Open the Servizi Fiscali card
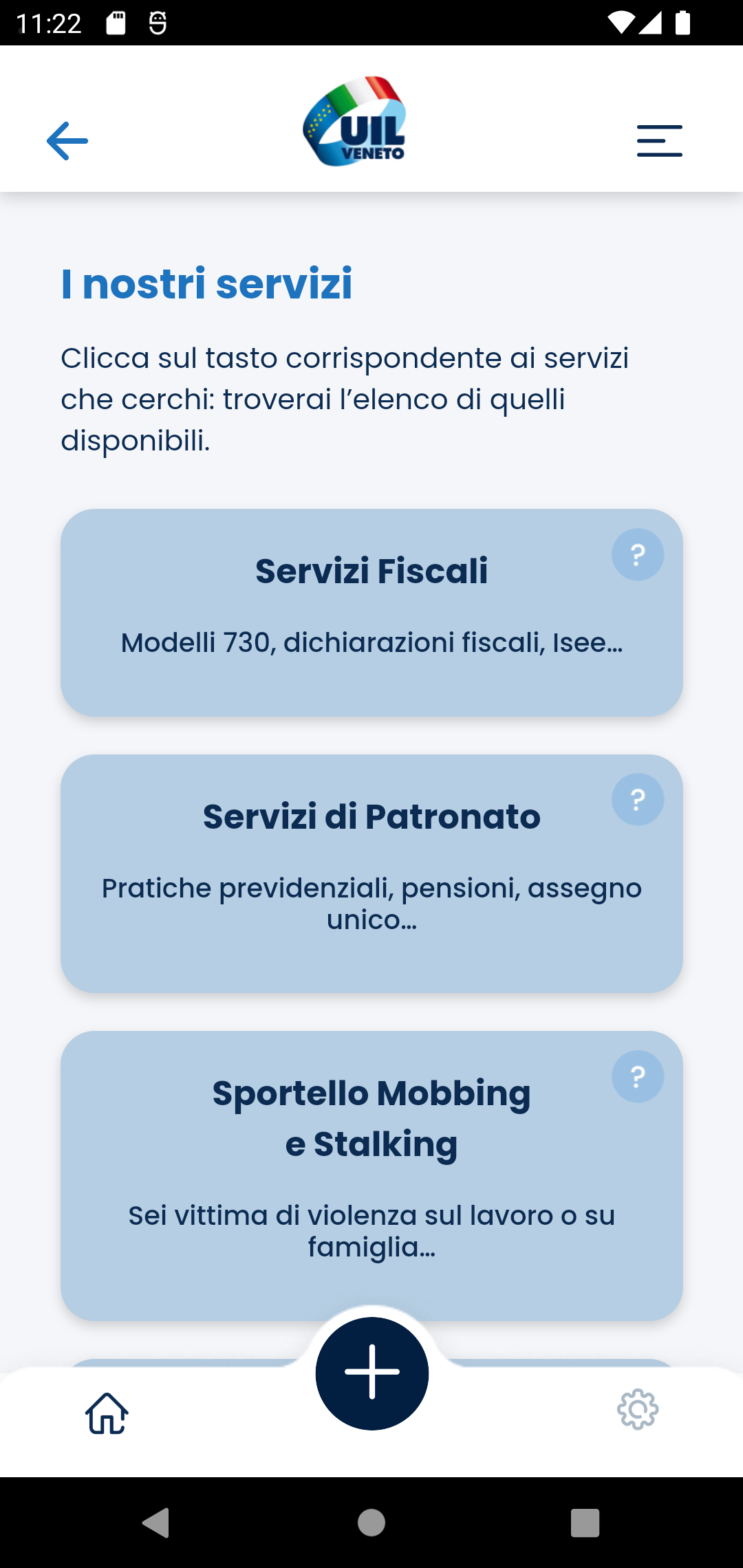The width and height of the screenshot is (743, 1568). (x=371, y=613)
